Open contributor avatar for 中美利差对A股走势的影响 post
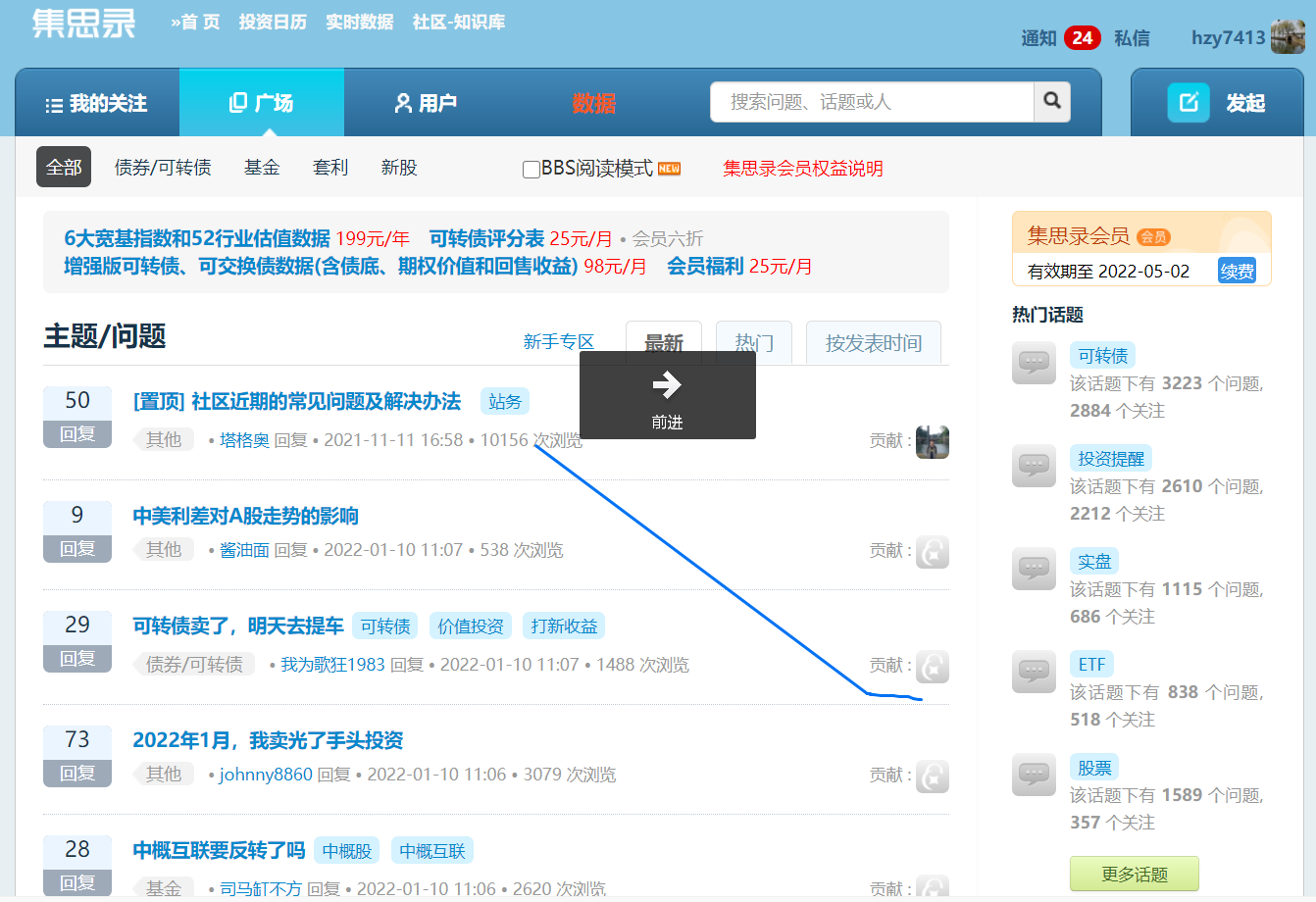Screen dimensions: 1316x902 click(x=933, y=552)
